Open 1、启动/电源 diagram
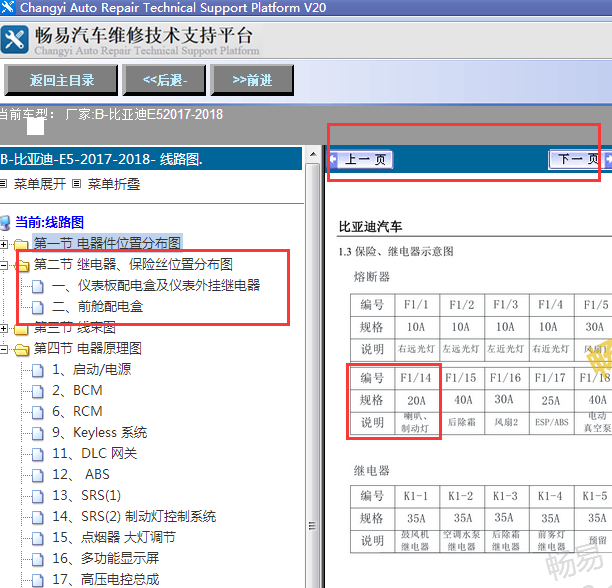612x588 pixels. (x=92, y=369)
